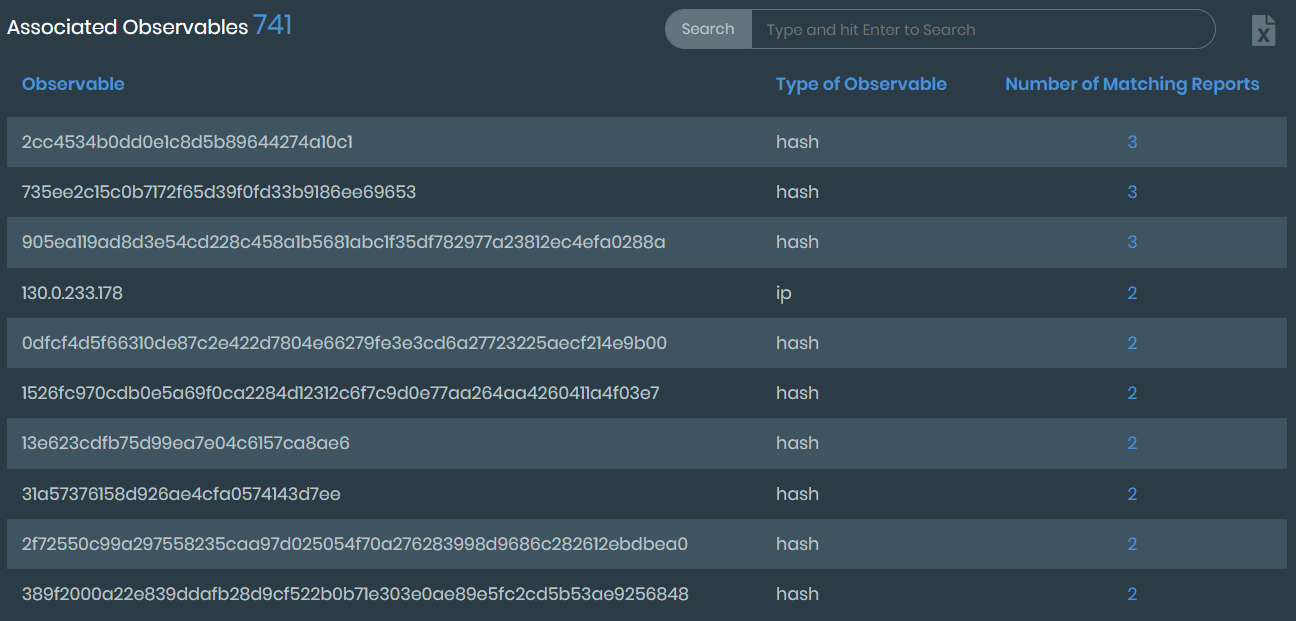View matching reports for hash 31a57376158d926ae4cfa0574143d7ee
The height and width of the screenshot is (621, 1296).
(x=1132, y=493)
